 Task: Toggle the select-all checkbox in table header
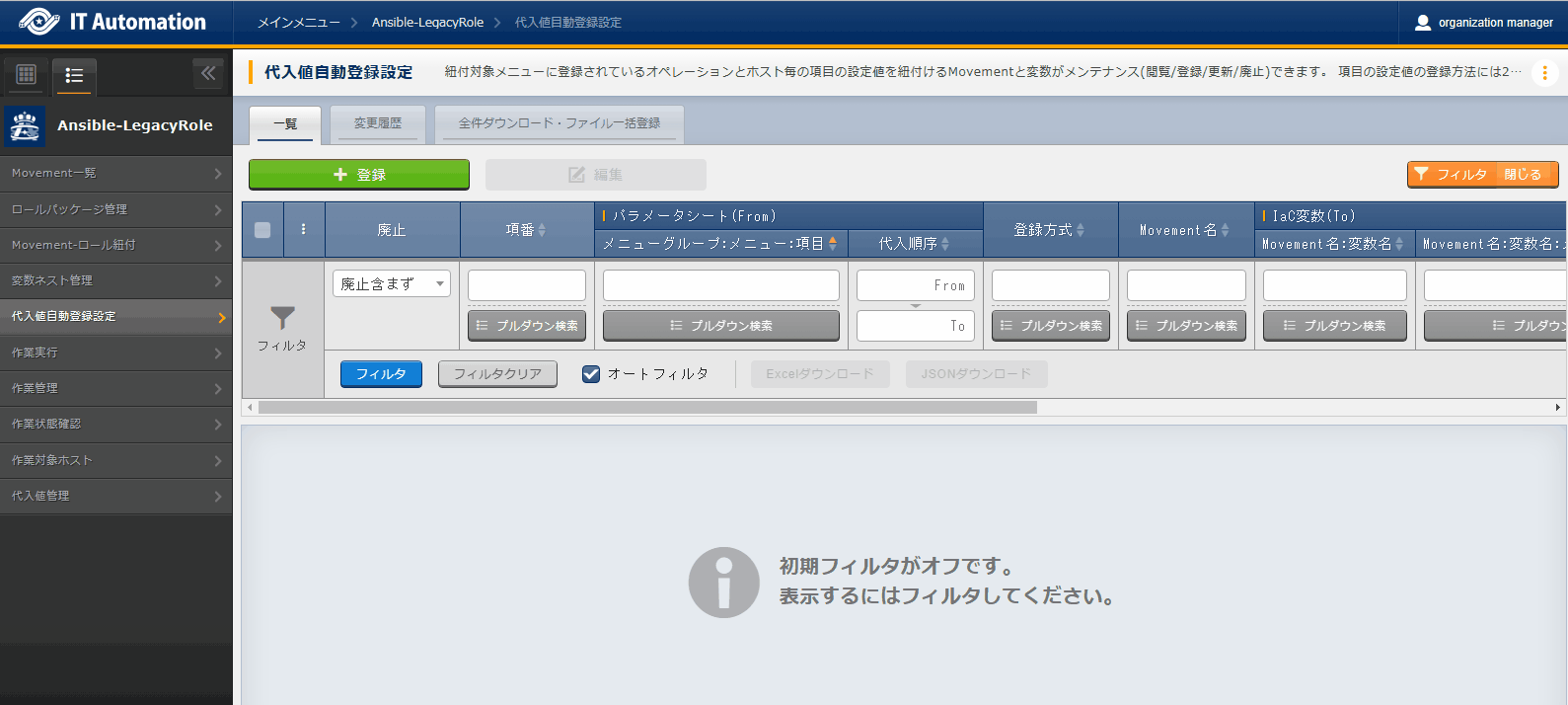click(262, 230)
